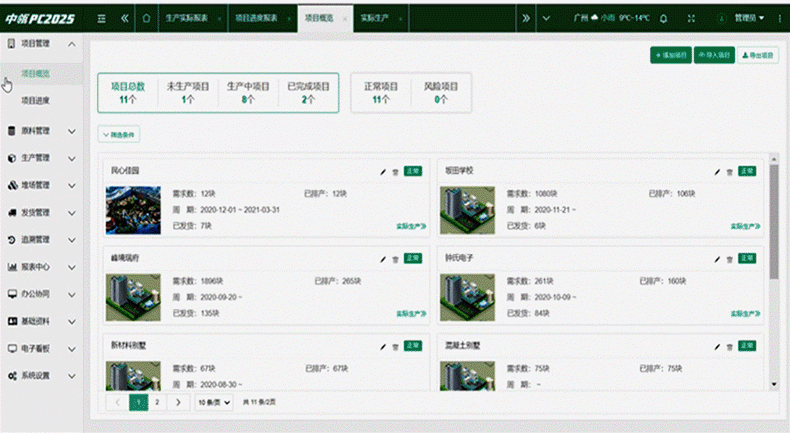790x433 pixels.
Task: Select 项目进度 in the sidebar
Action: (36, 100)
